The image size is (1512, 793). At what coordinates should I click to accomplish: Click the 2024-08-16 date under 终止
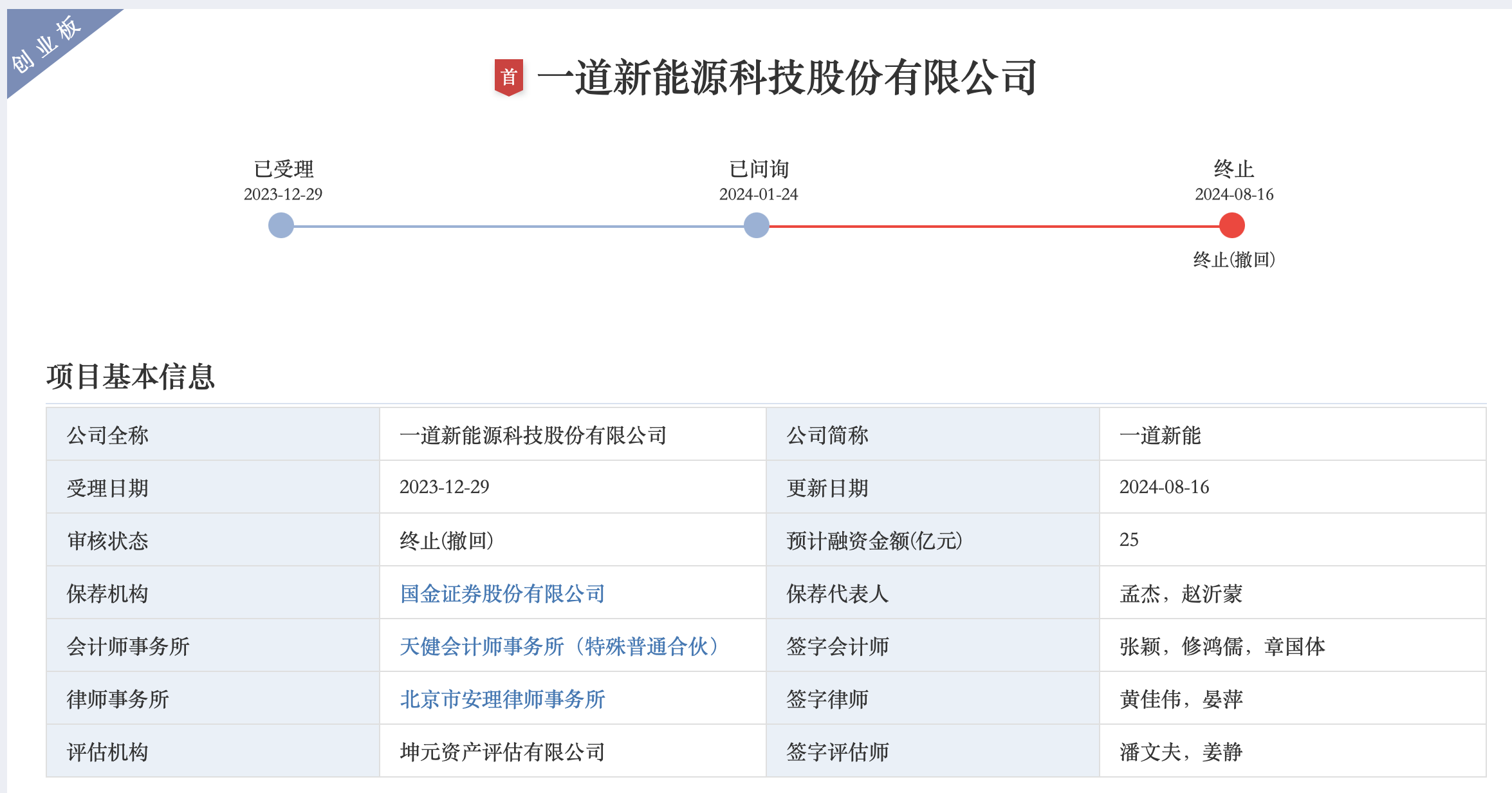pos(1233,194)
